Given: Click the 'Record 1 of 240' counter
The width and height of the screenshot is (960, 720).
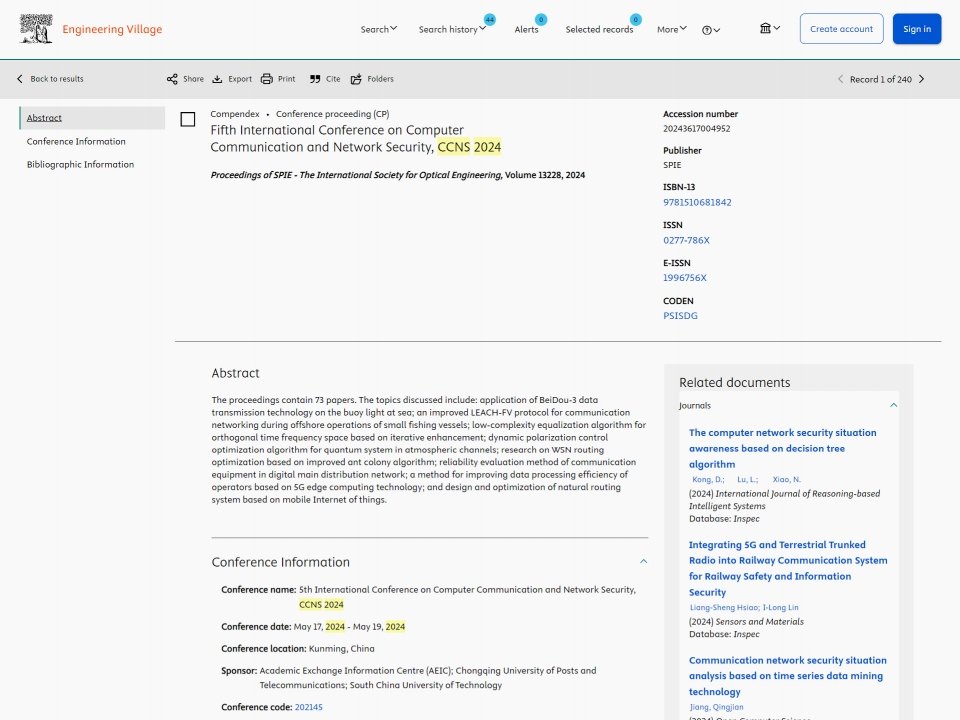Looking at the screenshot, I should (880, 79).
